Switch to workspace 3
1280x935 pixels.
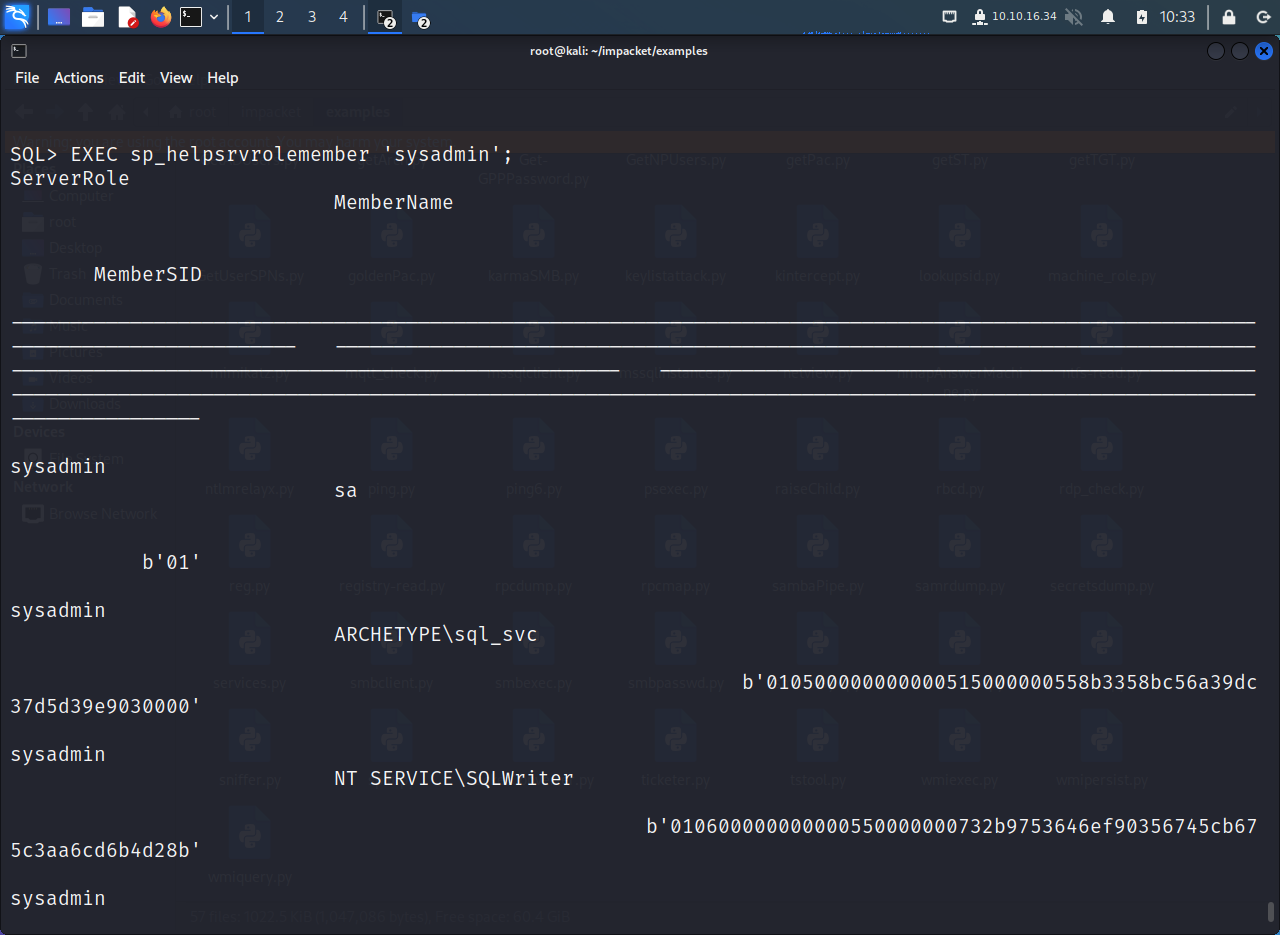(312, 17)
